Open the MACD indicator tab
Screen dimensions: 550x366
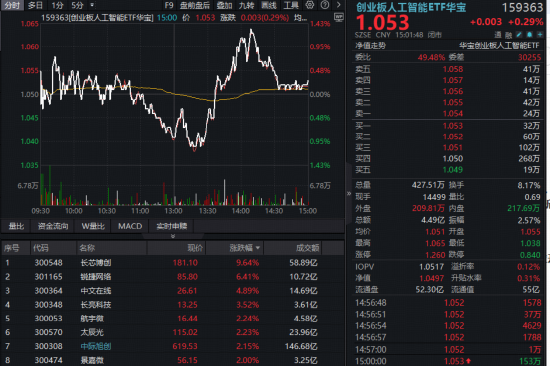tap(130, 226)
